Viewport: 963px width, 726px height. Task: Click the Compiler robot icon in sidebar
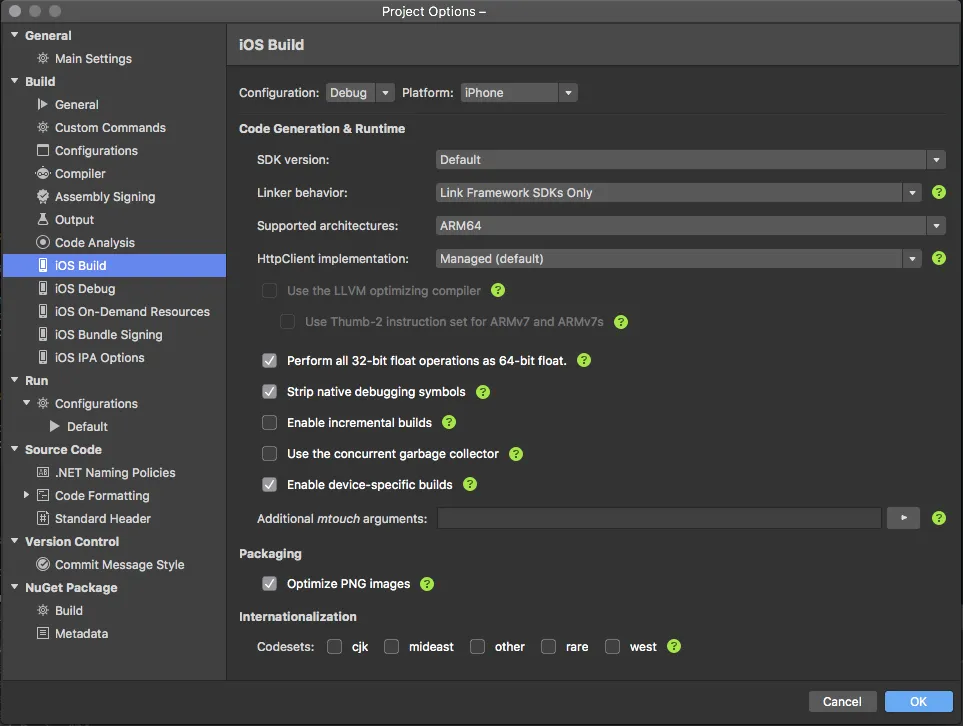pyautogui.click(x=43, y=174)
